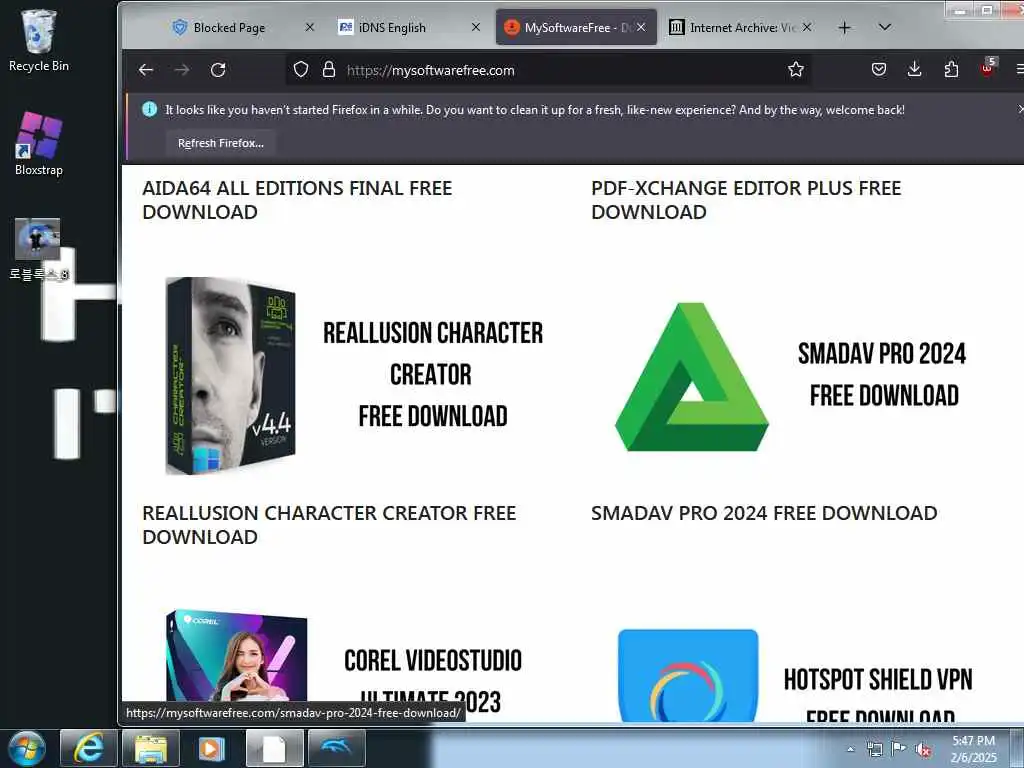Open the extensions puzzle icon

pos(952,69)
